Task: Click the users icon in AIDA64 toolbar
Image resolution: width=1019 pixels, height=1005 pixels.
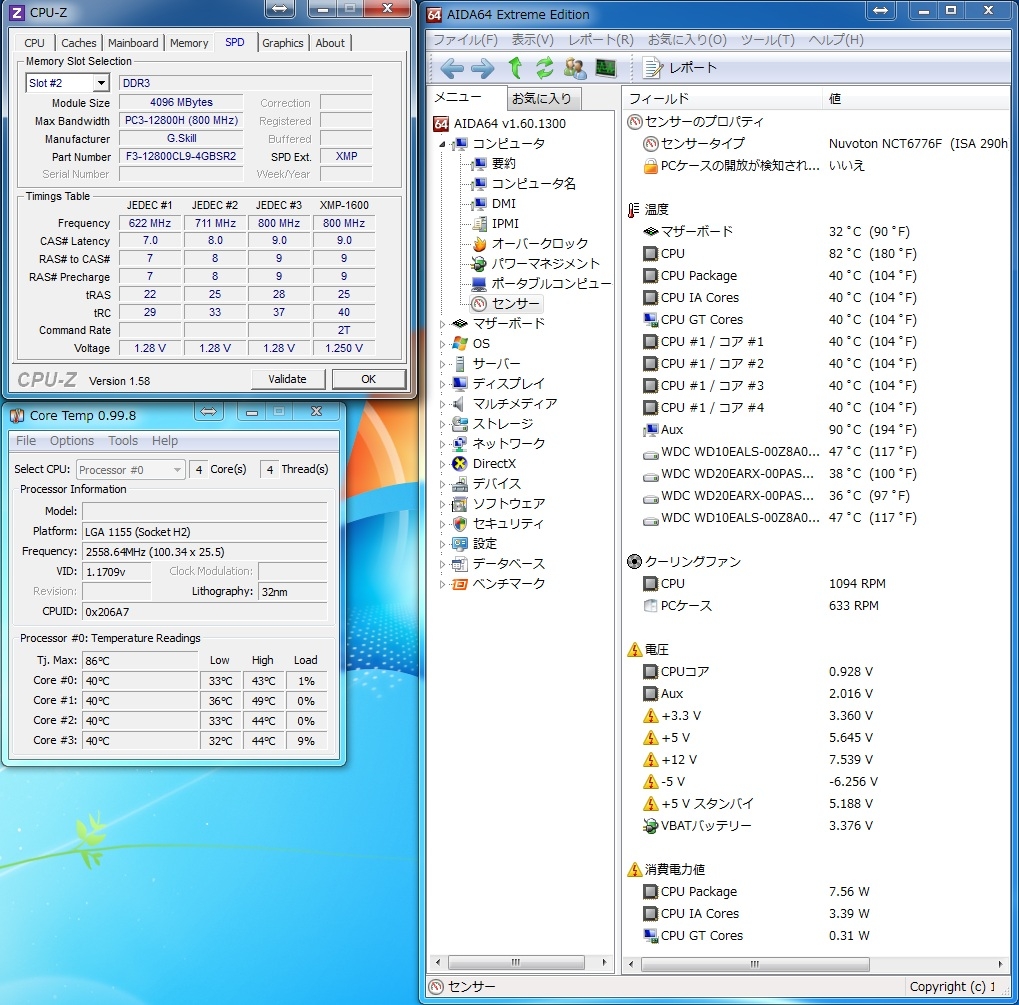Action: (x=575, y=68)
